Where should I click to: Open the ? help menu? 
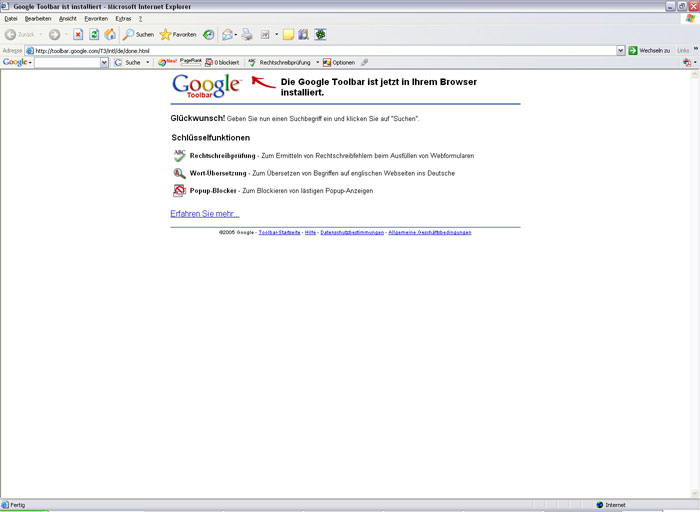pos(140,19)
